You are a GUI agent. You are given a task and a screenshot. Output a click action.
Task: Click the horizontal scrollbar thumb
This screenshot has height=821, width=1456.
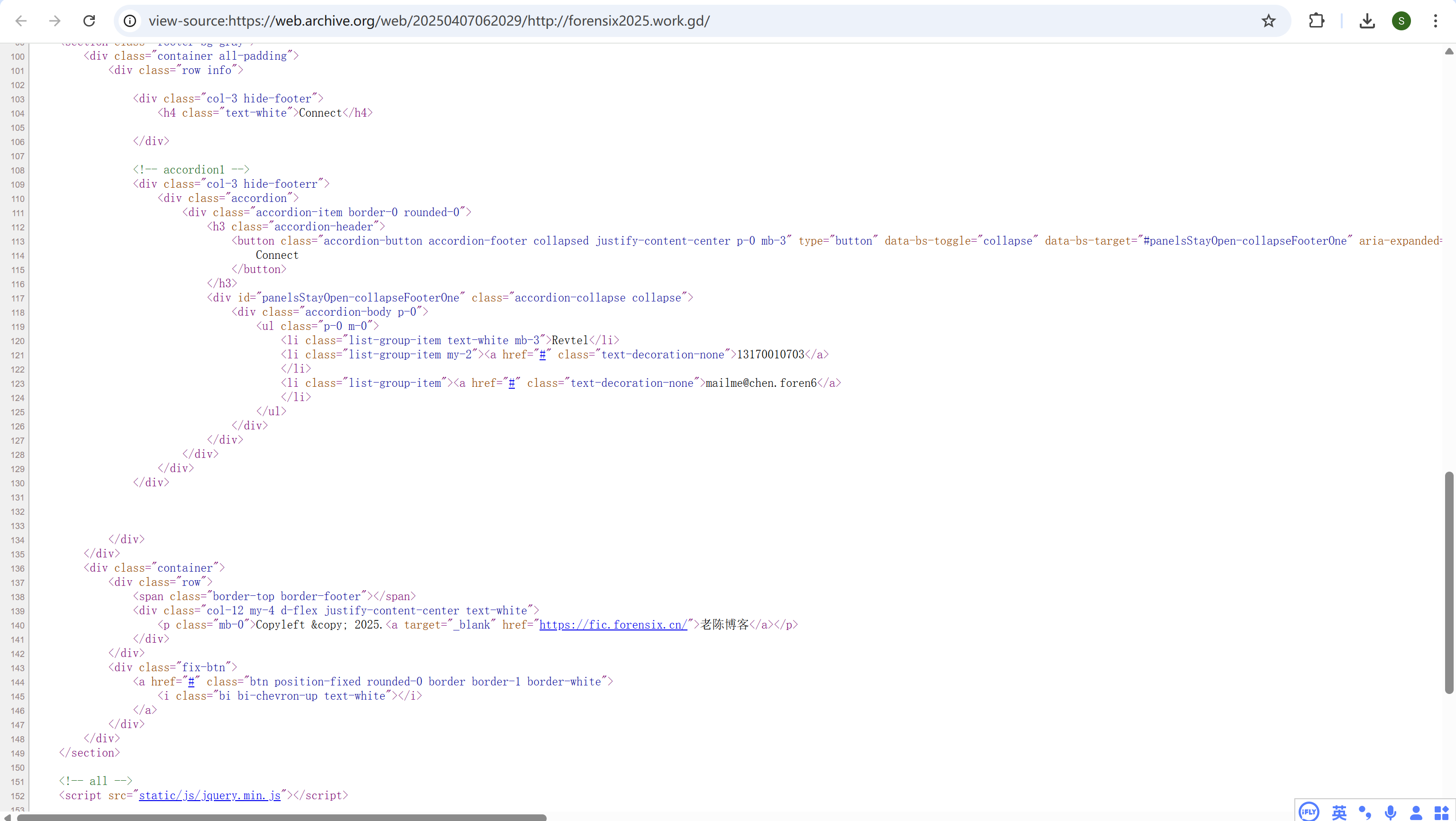click(x=282, y=817)
